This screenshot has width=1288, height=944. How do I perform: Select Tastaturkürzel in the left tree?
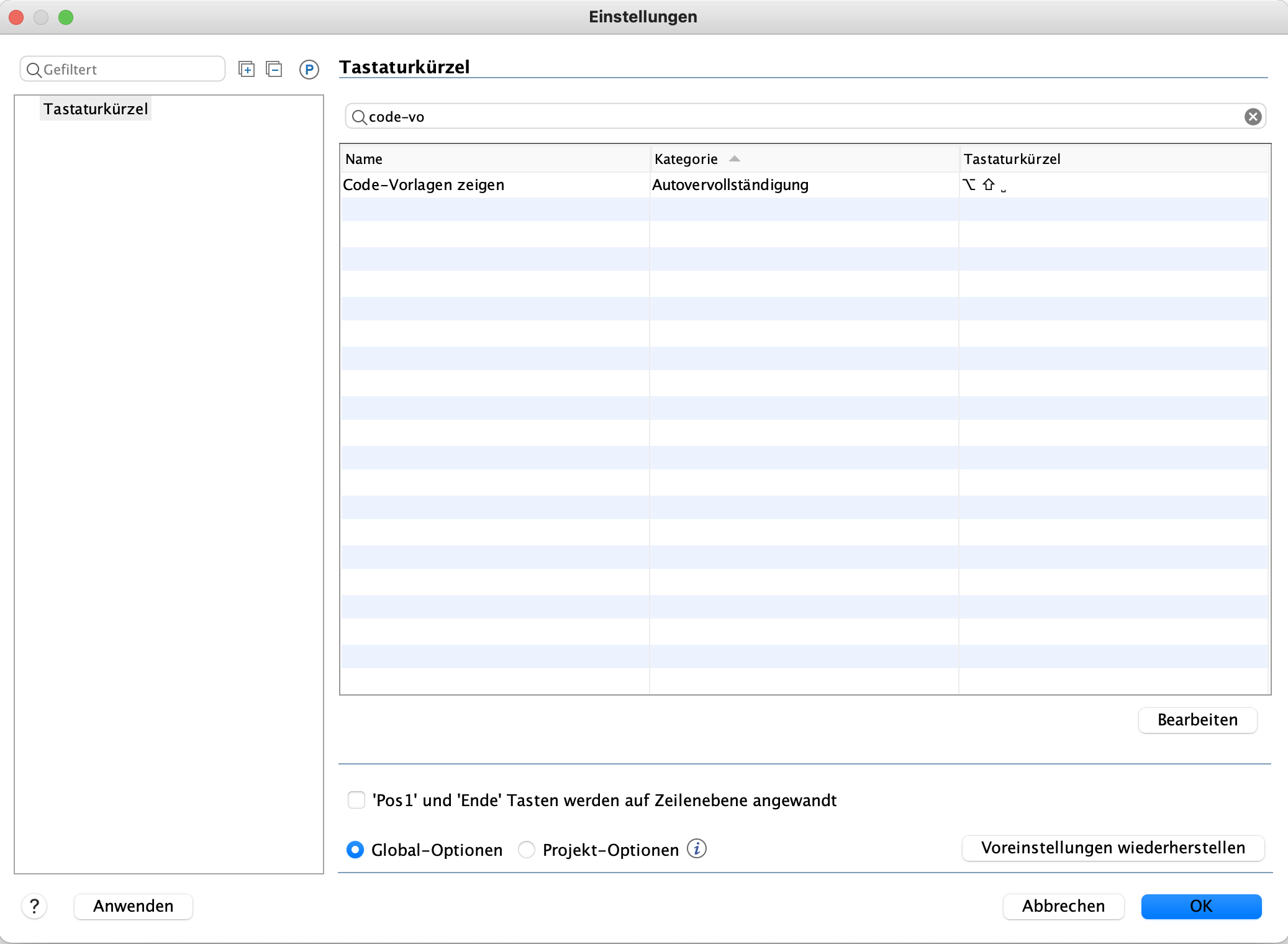[x=96, y=109]
